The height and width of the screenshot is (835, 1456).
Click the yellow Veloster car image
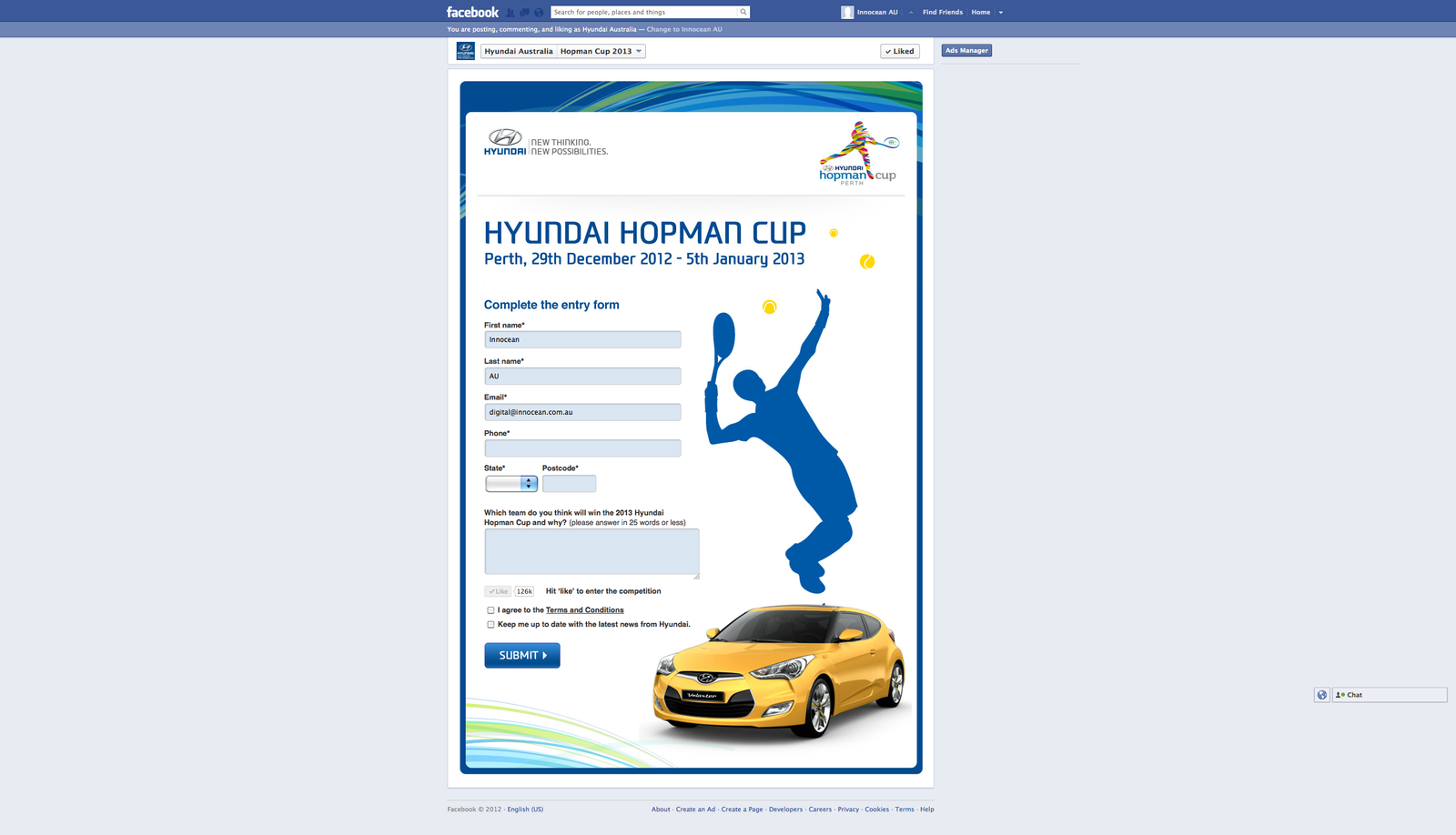click(x=779, y=669)
